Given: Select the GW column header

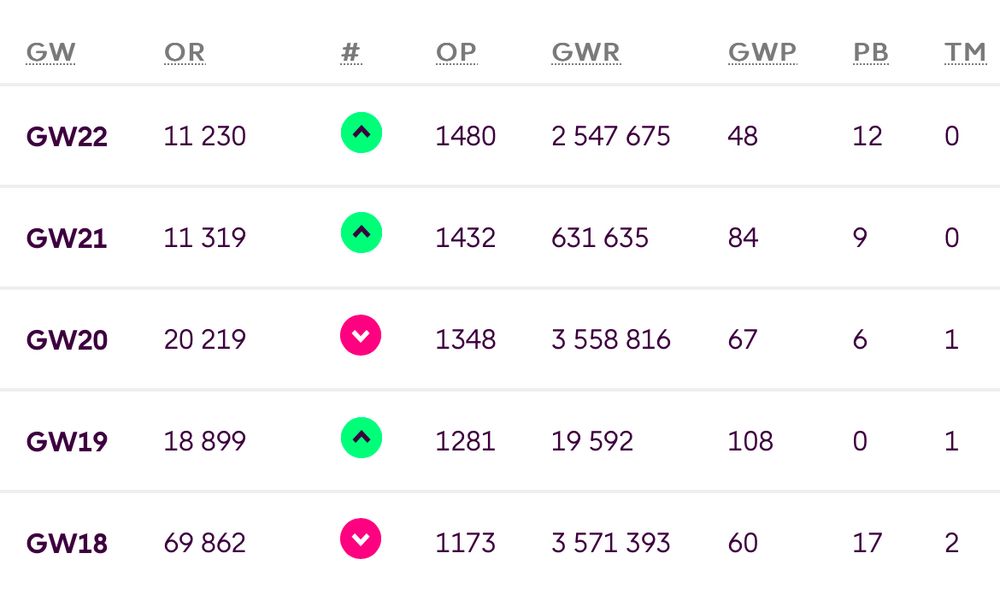Looking at the screenshot, I should pyautogui.click(x=51, y=52).
